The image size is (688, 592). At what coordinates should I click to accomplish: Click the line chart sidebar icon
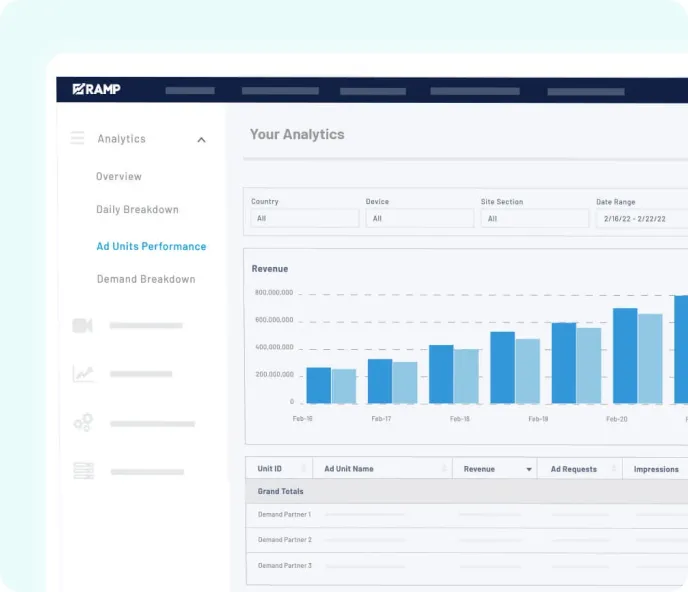[83, 374]
